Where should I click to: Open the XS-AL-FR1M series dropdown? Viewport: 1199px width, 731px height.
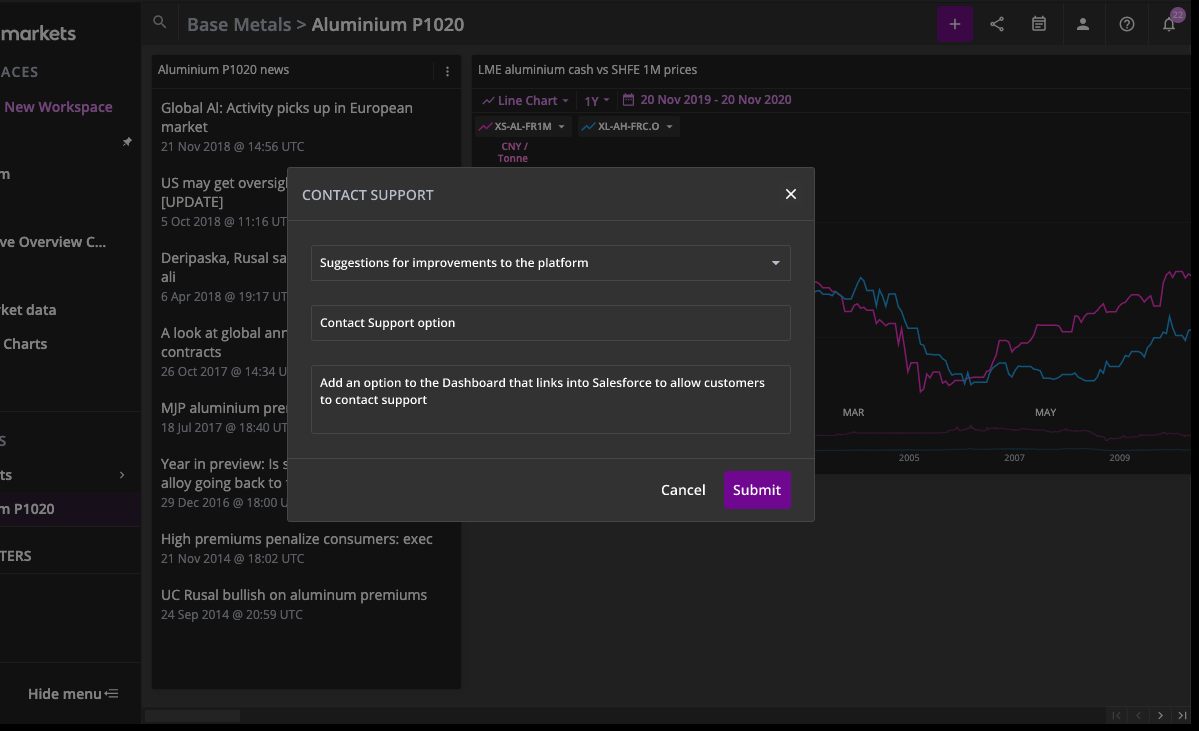click(x=523, y=127)
